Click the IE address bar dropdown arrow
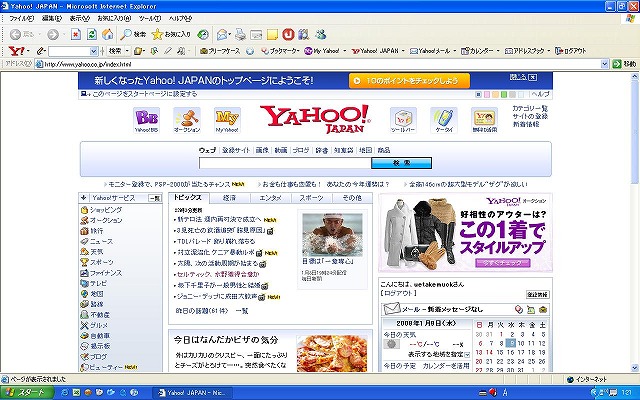This screenshot has height=400, width=640. pos(604,64)
